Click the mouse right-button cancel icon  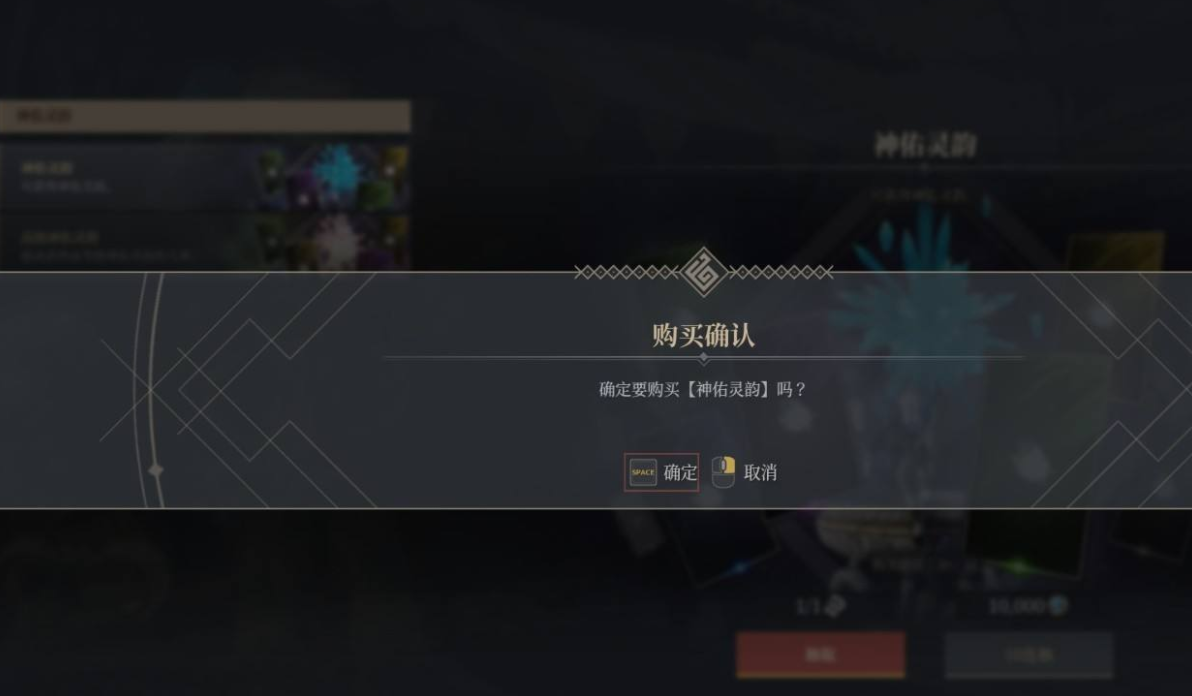tap(723, 472)
